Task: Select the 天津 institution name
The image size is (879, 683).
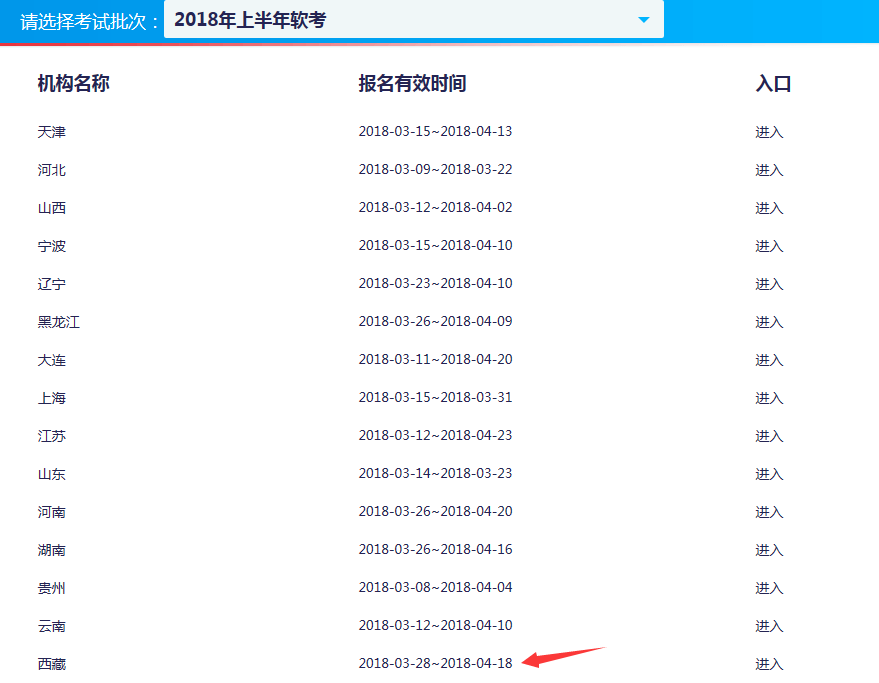Action: [x=51, y=131]
